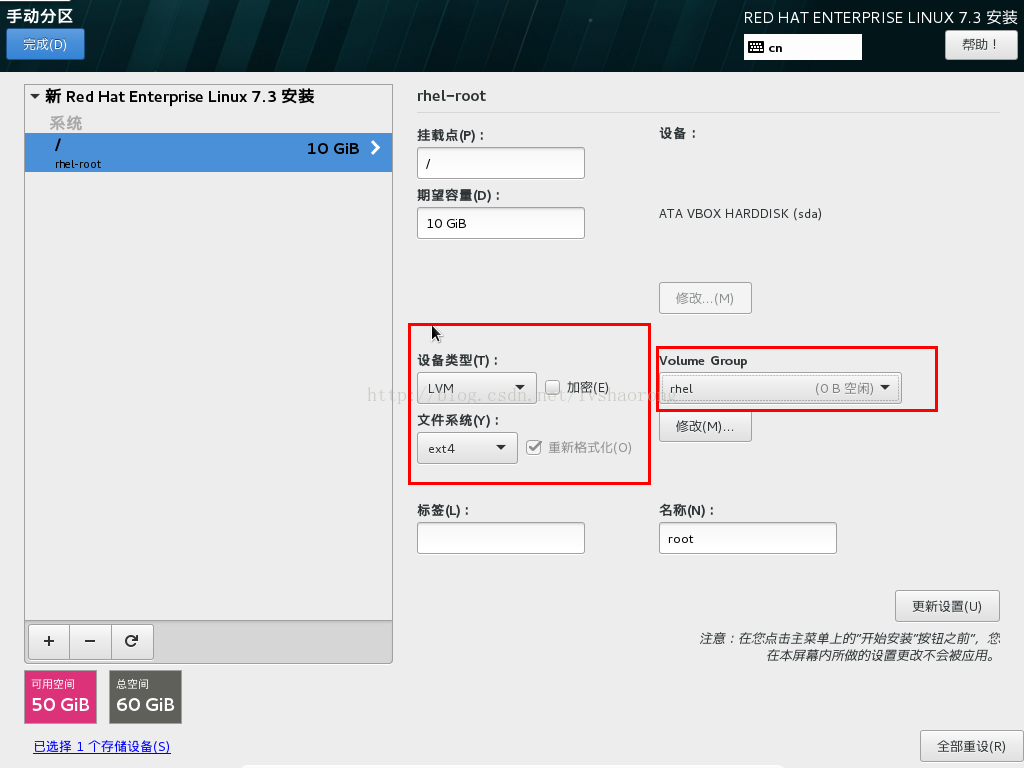1024x768 pixels.
Task: Click the plus icon to add mount point
Action: click(x=49, y=641)
